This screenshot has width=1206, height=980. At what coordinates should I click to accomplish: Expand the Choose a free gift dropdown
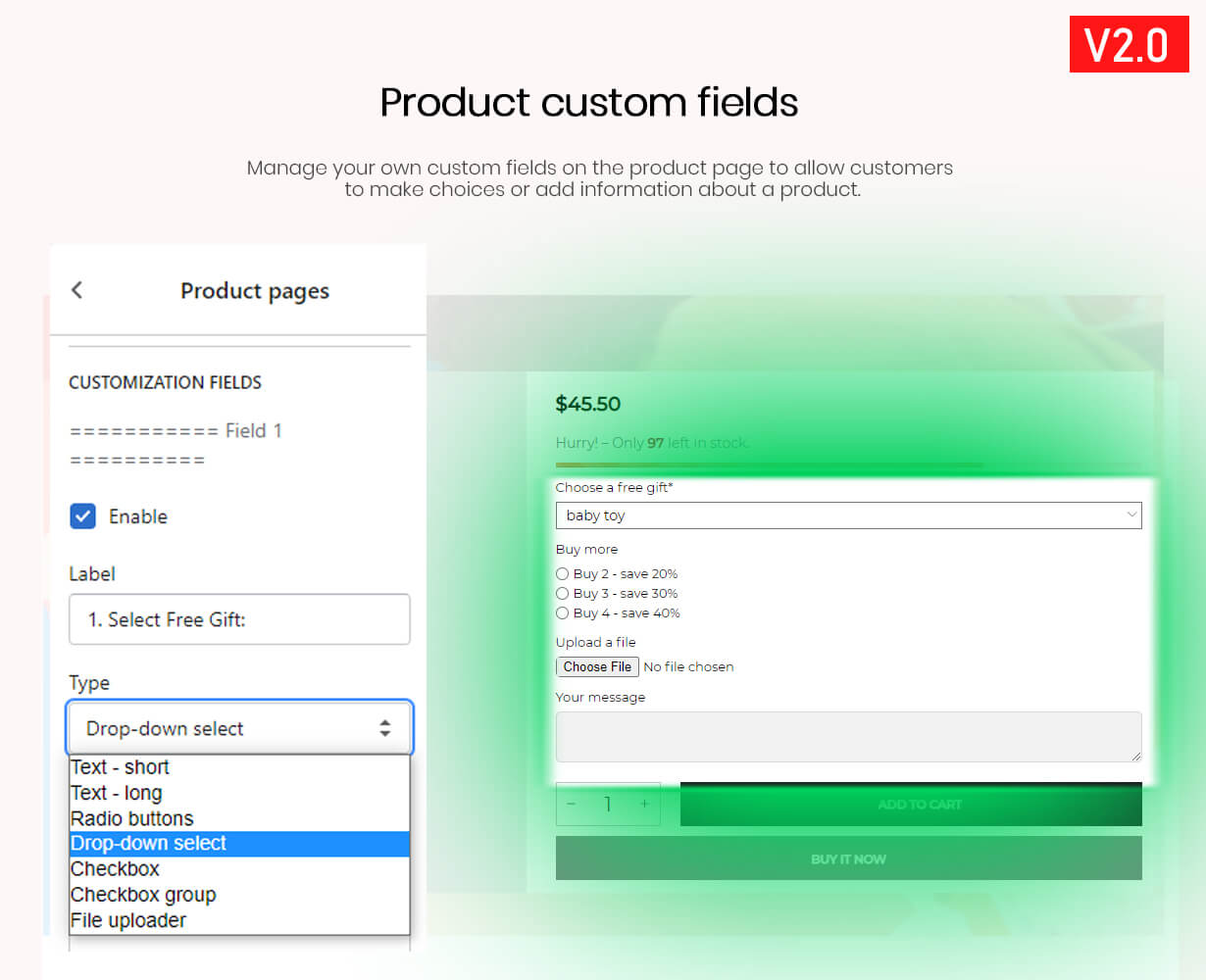point(848,515)
